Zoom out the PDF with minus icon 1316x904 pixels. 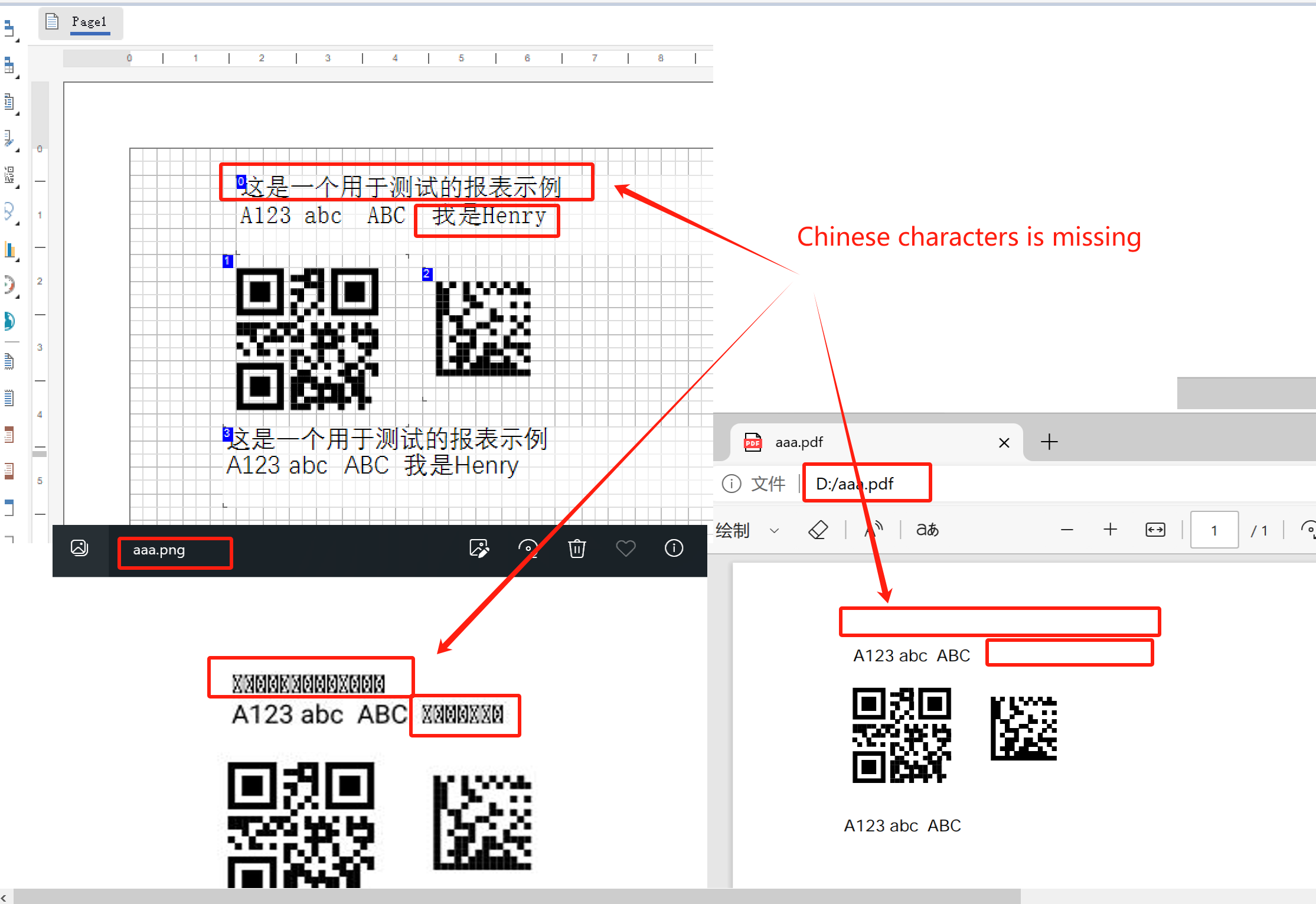pyautogui.click(x=1067, y=530)
